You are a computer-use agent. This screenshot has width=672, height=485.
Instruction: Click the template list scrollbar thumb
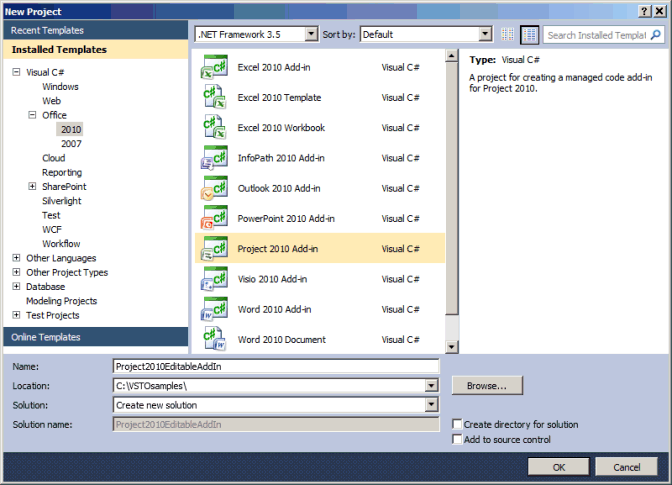[x=451, y=189]
